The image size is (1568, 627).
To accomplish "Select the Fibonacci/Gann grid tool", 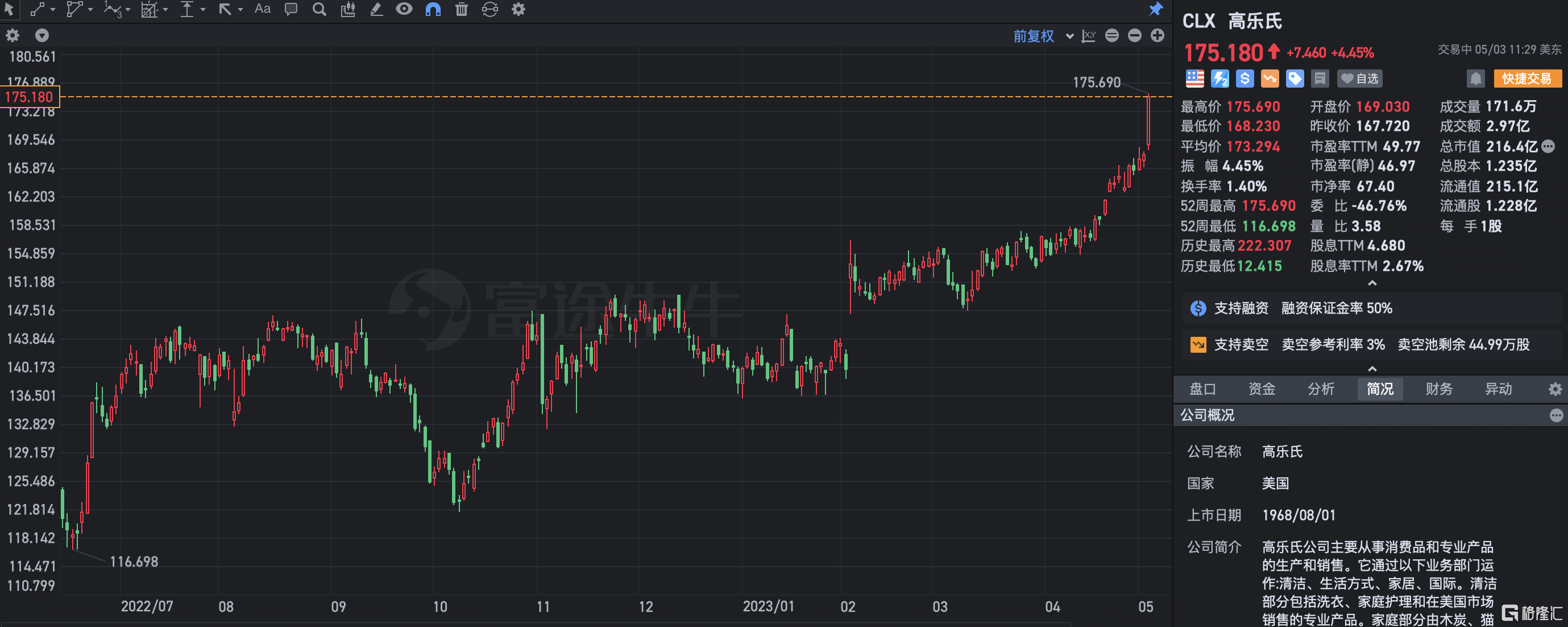I will coord(149,9).
